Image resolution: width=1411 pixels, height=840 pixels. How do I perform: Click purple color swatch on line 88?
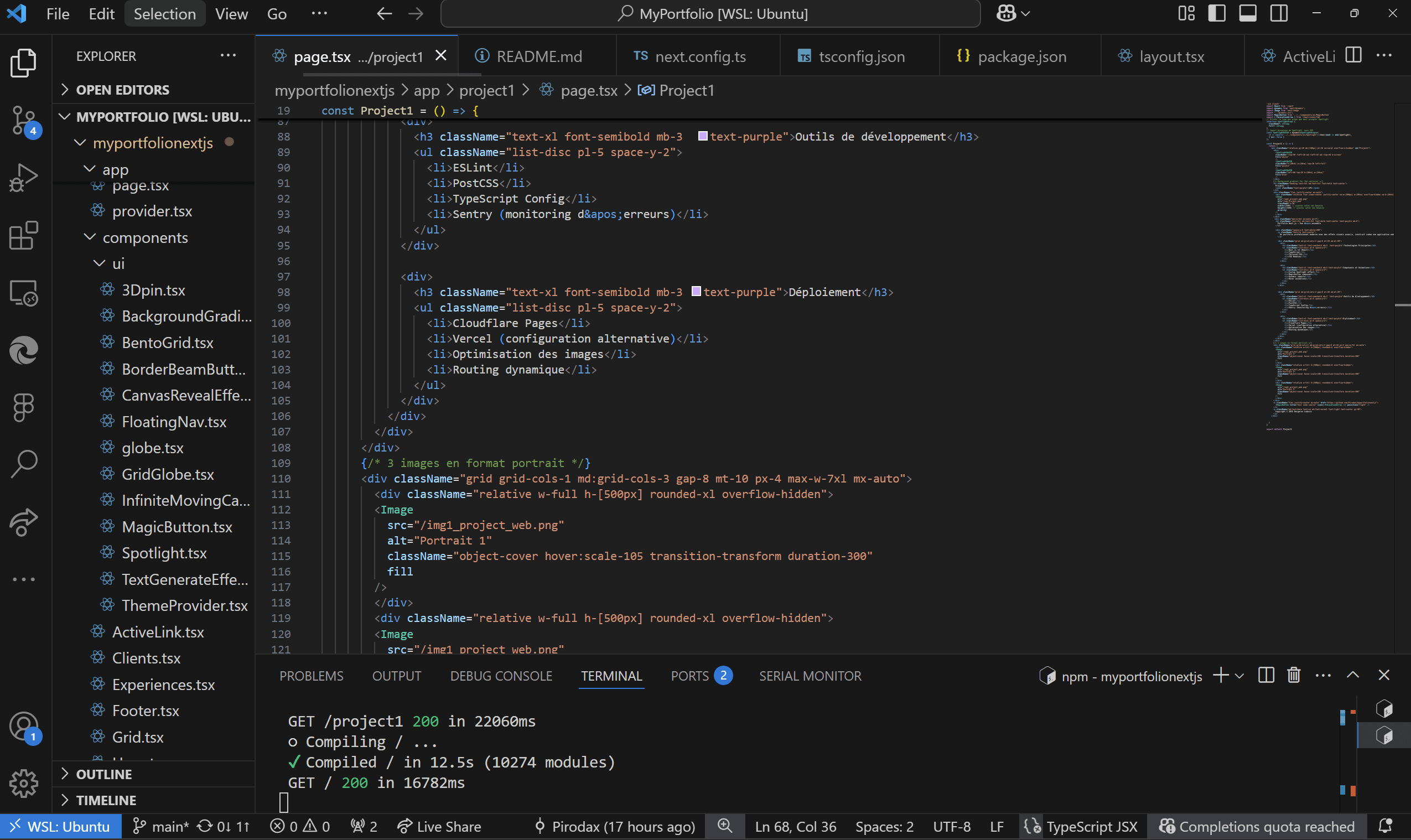pyautogui.click(x=702, y=137)
